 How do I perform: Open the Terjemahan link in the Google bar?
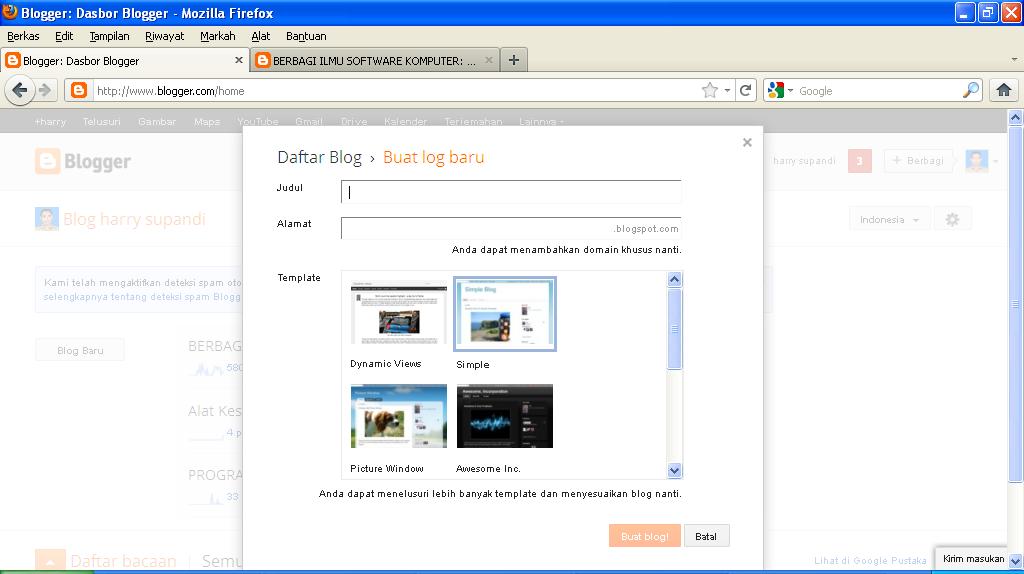coord(473,121)
